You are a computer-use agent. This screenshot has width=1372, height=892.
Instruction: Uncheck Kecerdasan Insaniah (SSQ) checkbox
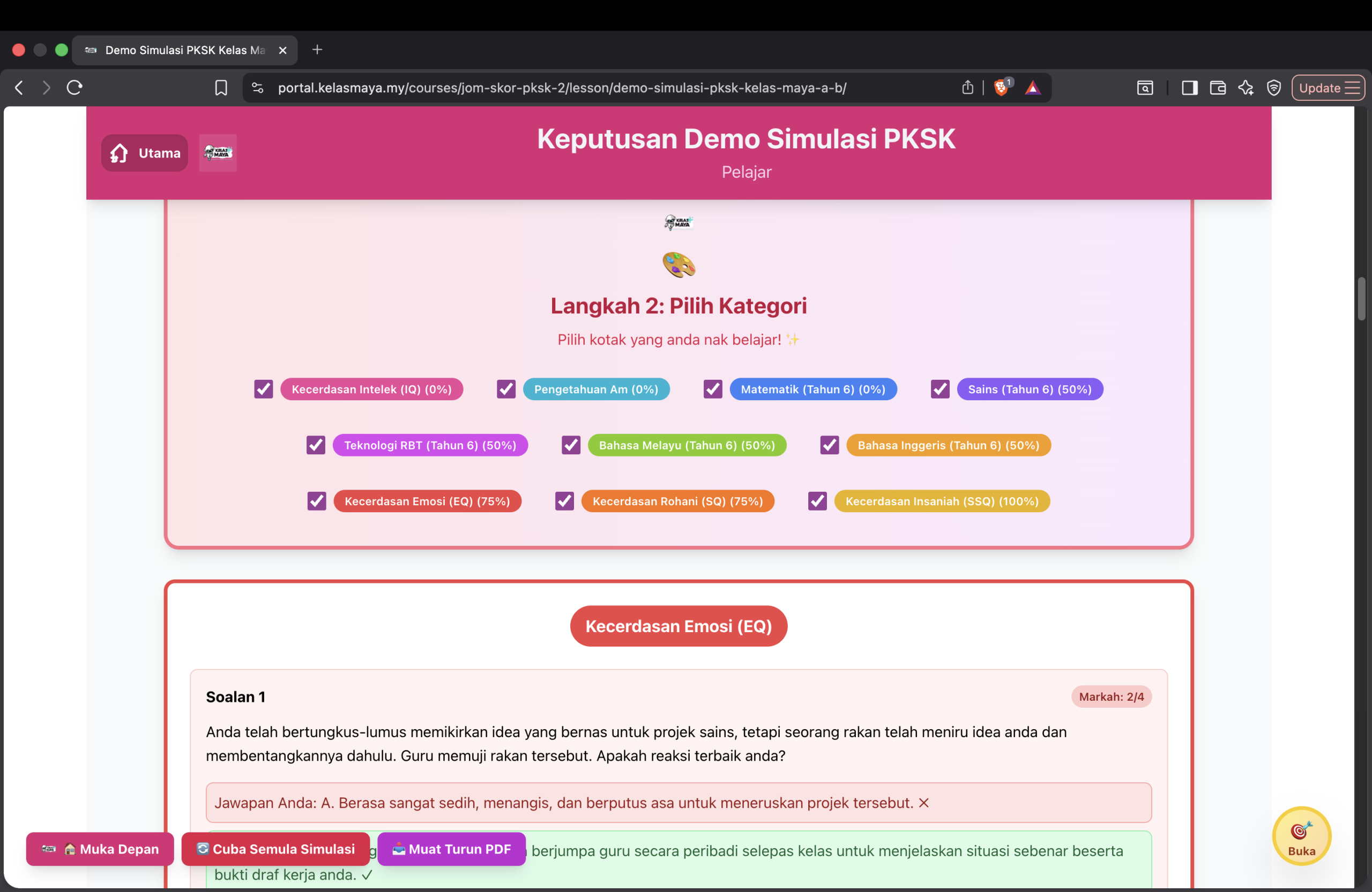click(x=817, y=501)
